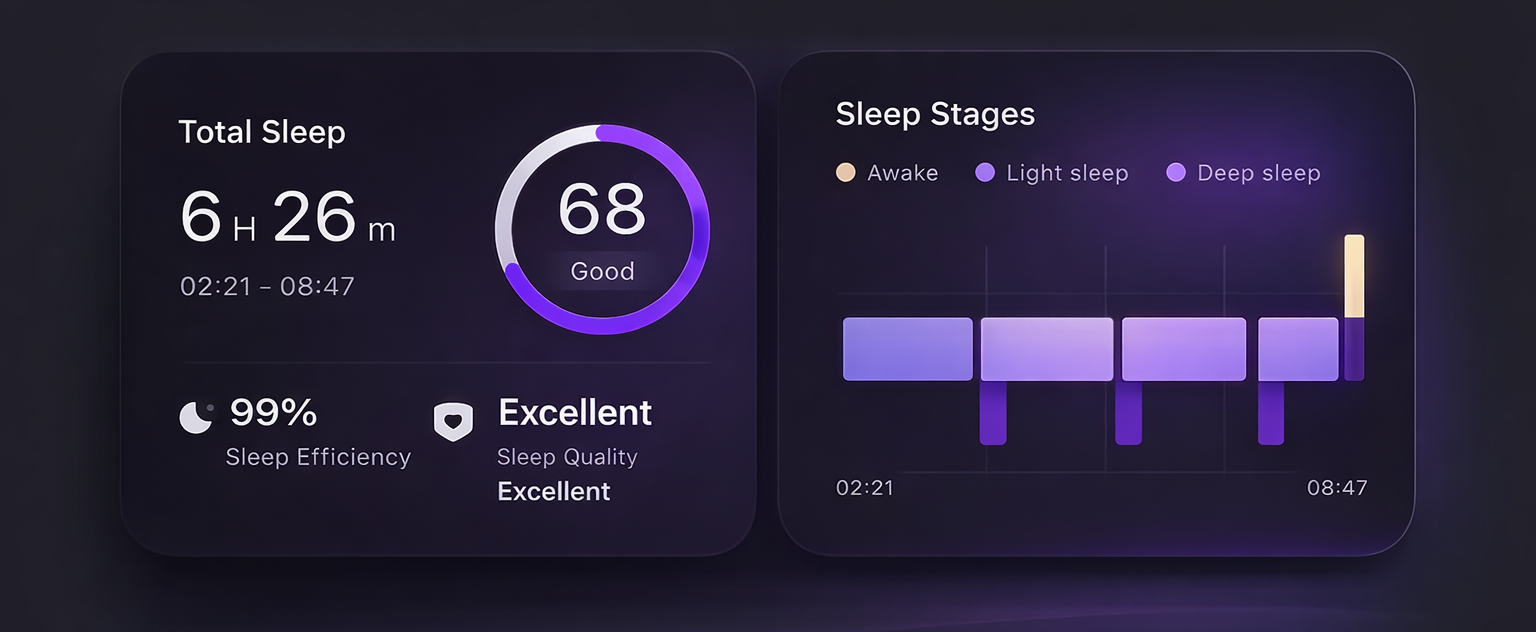Click the 99% efficiency value
Viewport: 1536px width, 632px height.
click(x=273, y=412)
